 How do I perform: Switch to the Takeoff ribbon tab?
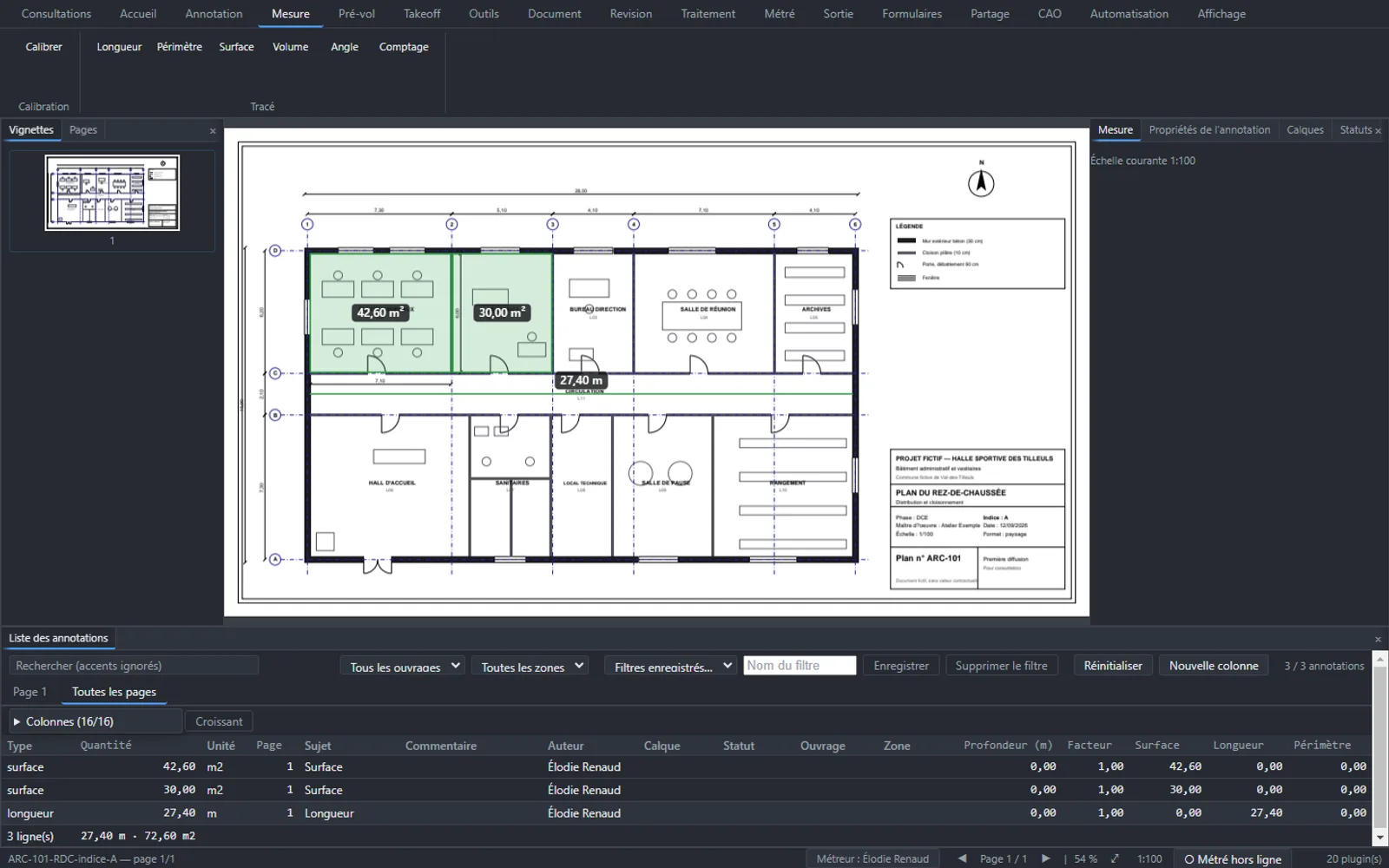click(422, 14)
